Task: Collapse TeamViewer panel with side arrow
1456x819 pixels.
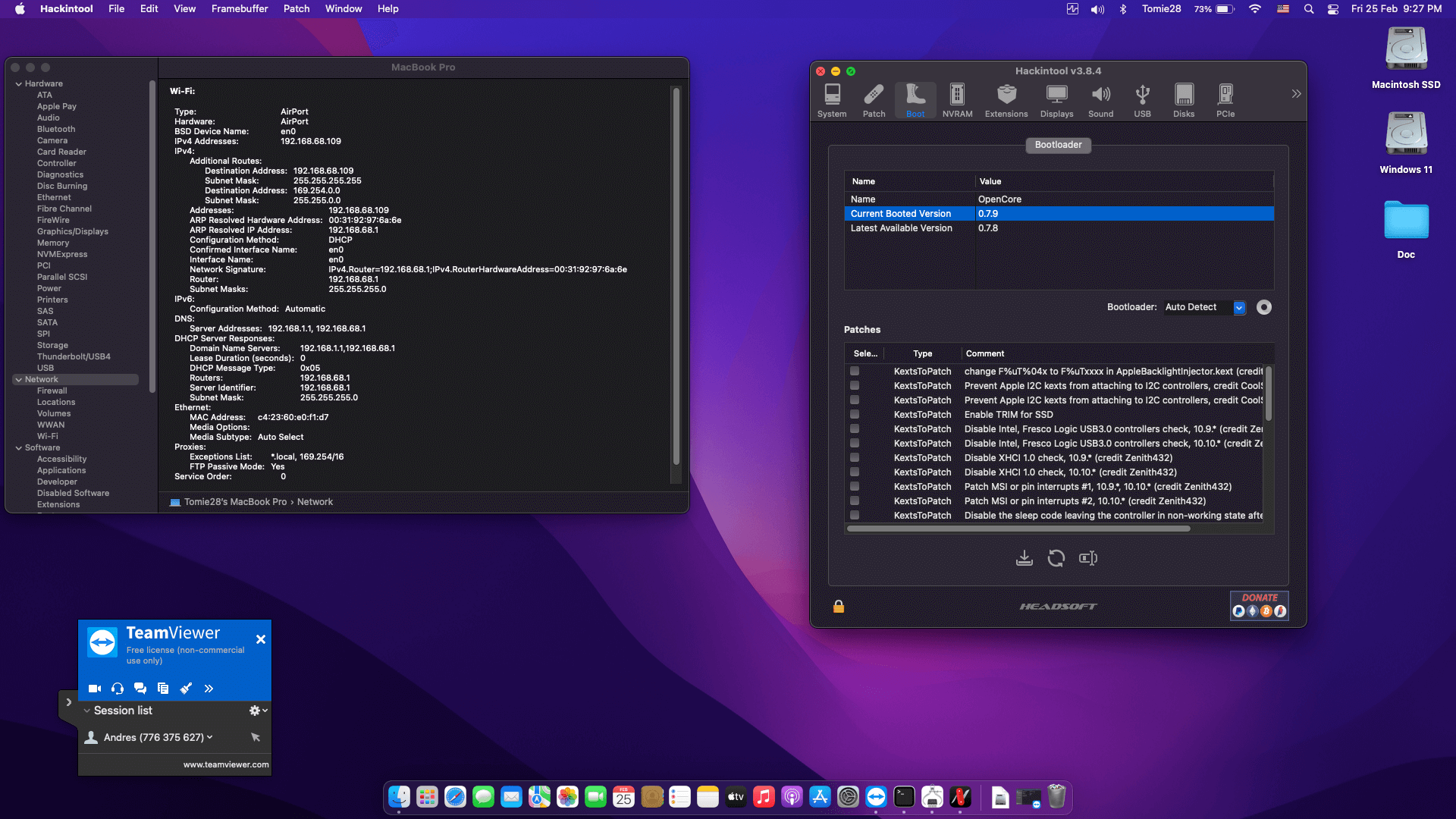Action: (68, 703)
